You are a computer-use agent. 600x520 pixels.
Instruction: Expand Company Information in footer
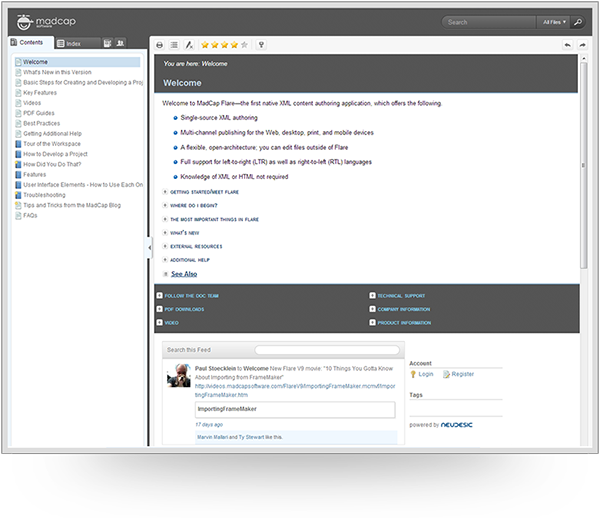pyautogui.click(x=400, y=309)
